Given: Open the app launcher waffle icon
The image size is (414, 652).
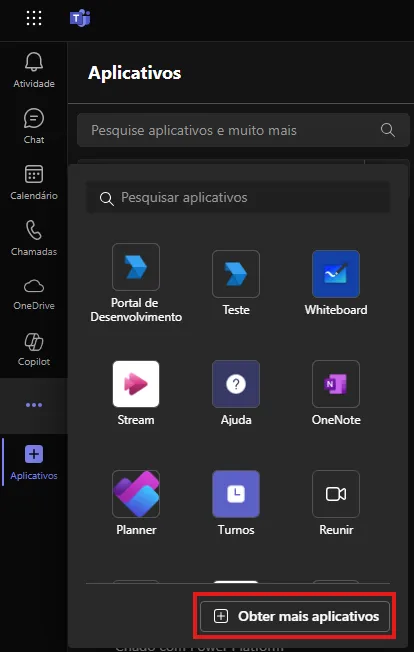Looking at the screenshot, I should point(34,18).
